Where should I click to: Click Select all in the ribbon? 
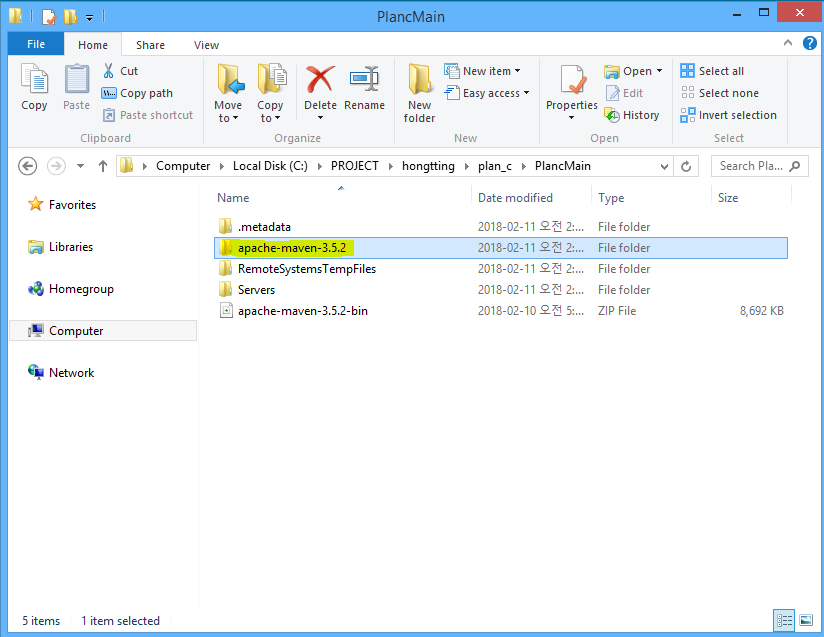[712, 71]
